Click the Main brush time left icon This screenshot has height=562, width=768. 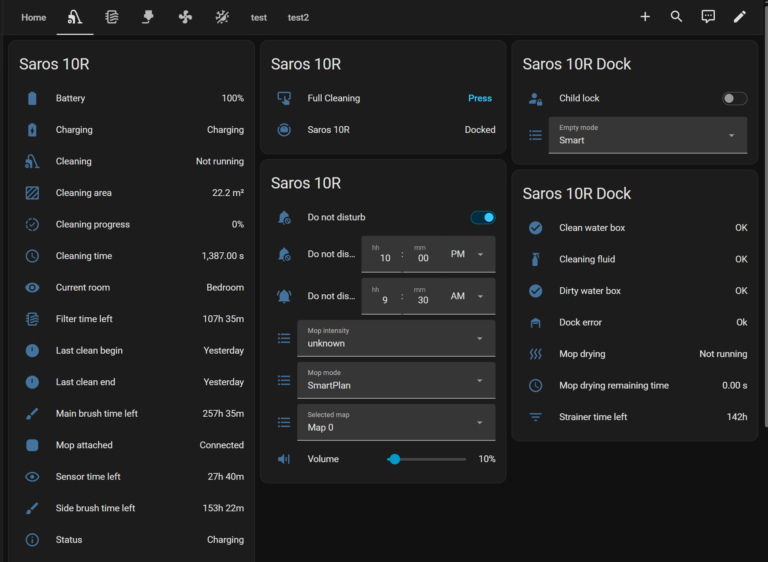coord(32,414)
